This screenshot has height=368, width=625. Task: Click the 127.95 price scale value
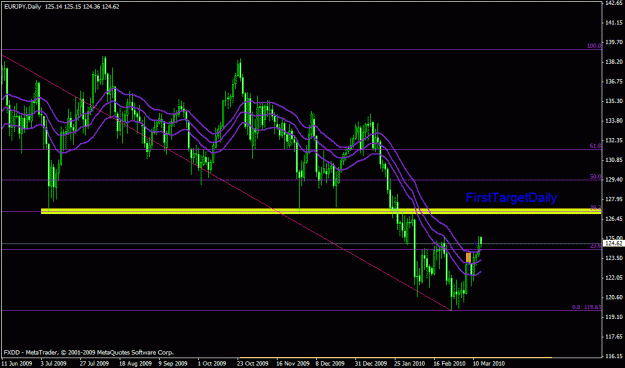click(x=614, y=199)
